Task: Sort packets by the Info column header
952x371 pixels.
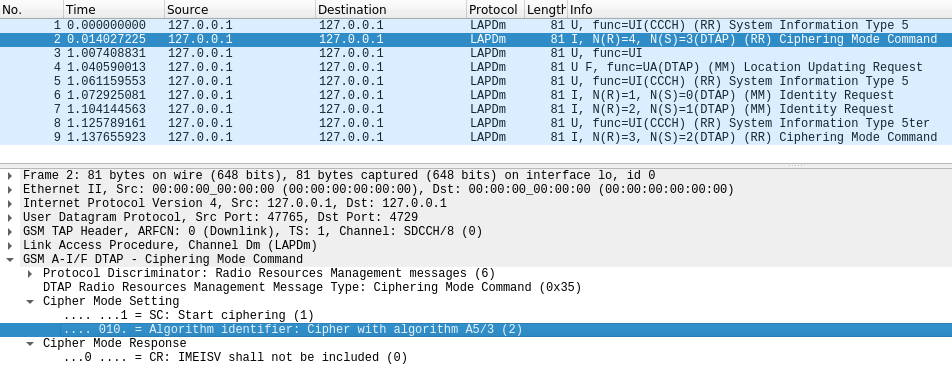Action: pos(760,9)
